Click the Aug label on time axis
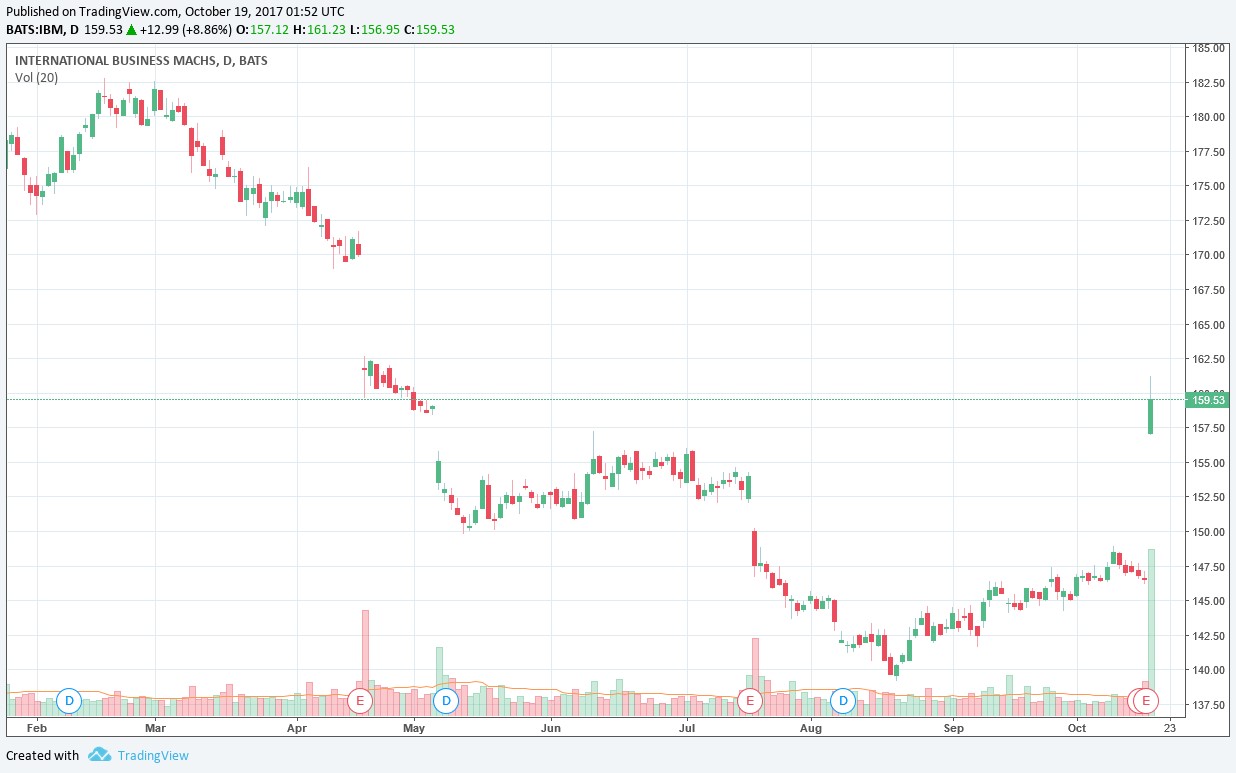Screen dimensions: 1236x773 (x=811, y=729)
